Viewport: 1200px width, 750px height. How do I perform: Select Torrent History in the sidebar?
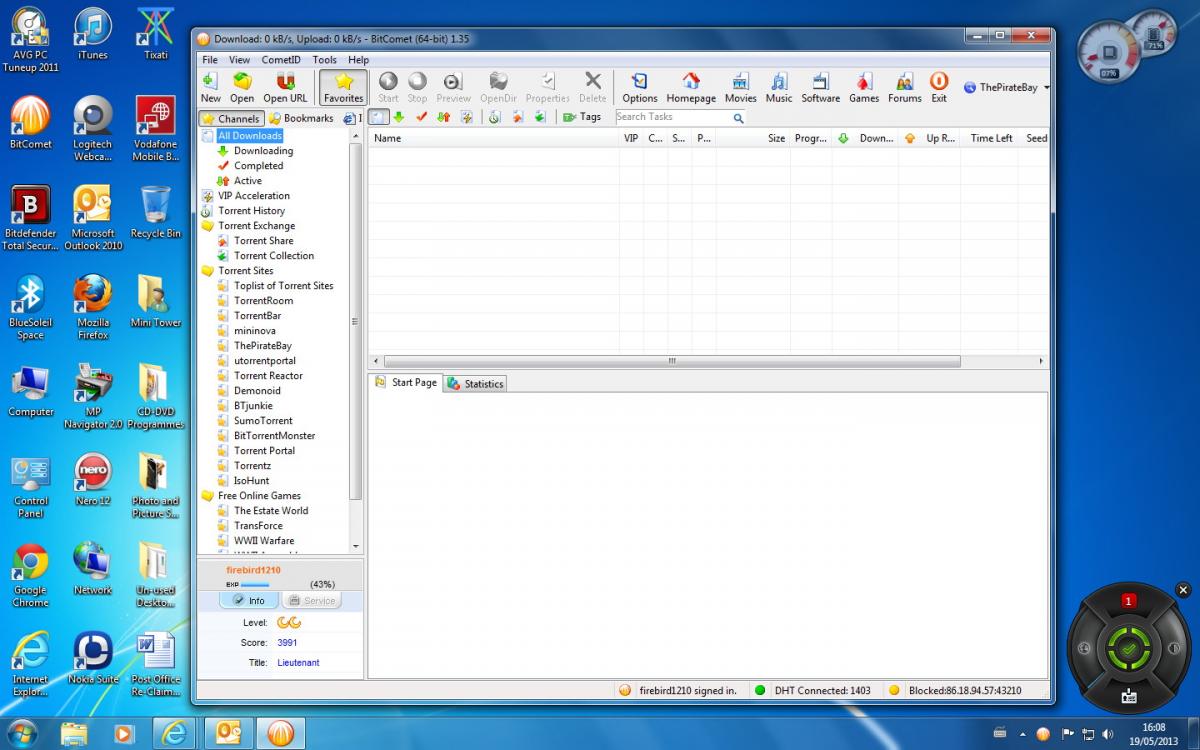(x=251, y=211)
